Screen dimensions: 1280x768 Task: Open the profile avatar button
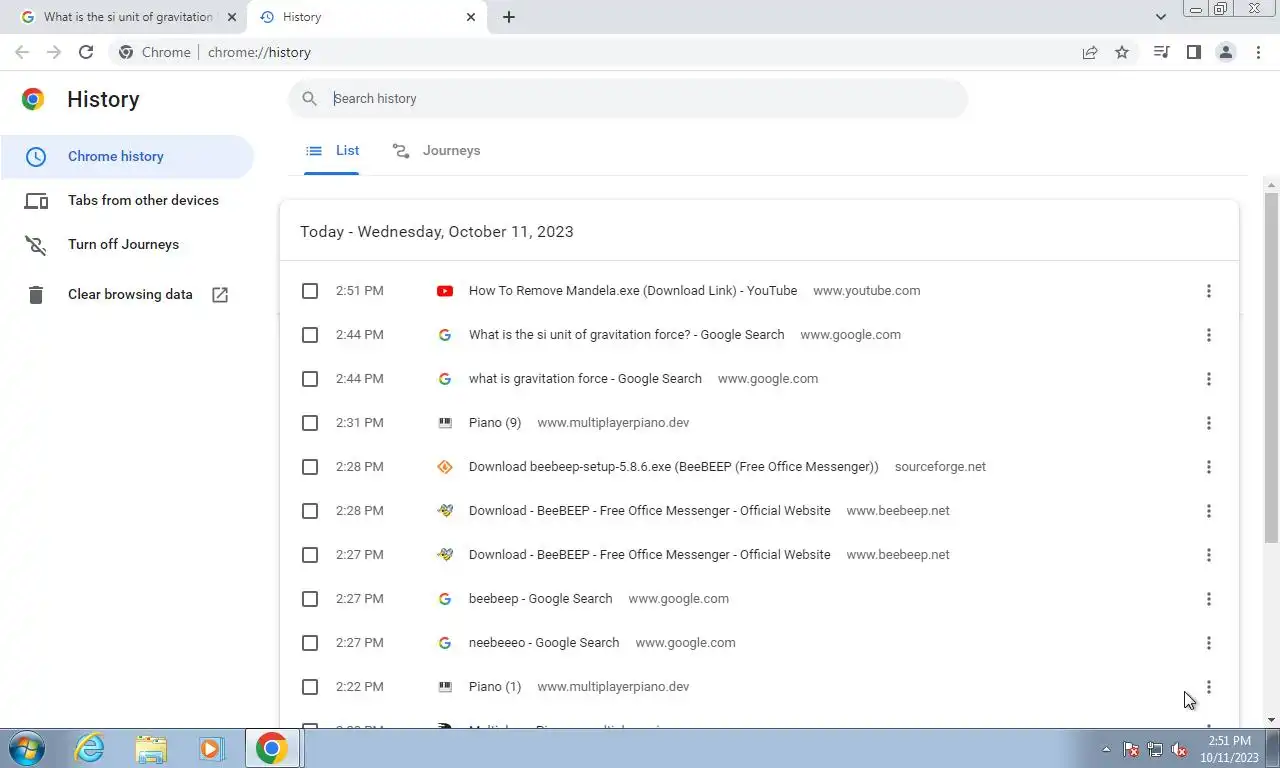[1225, 52]
